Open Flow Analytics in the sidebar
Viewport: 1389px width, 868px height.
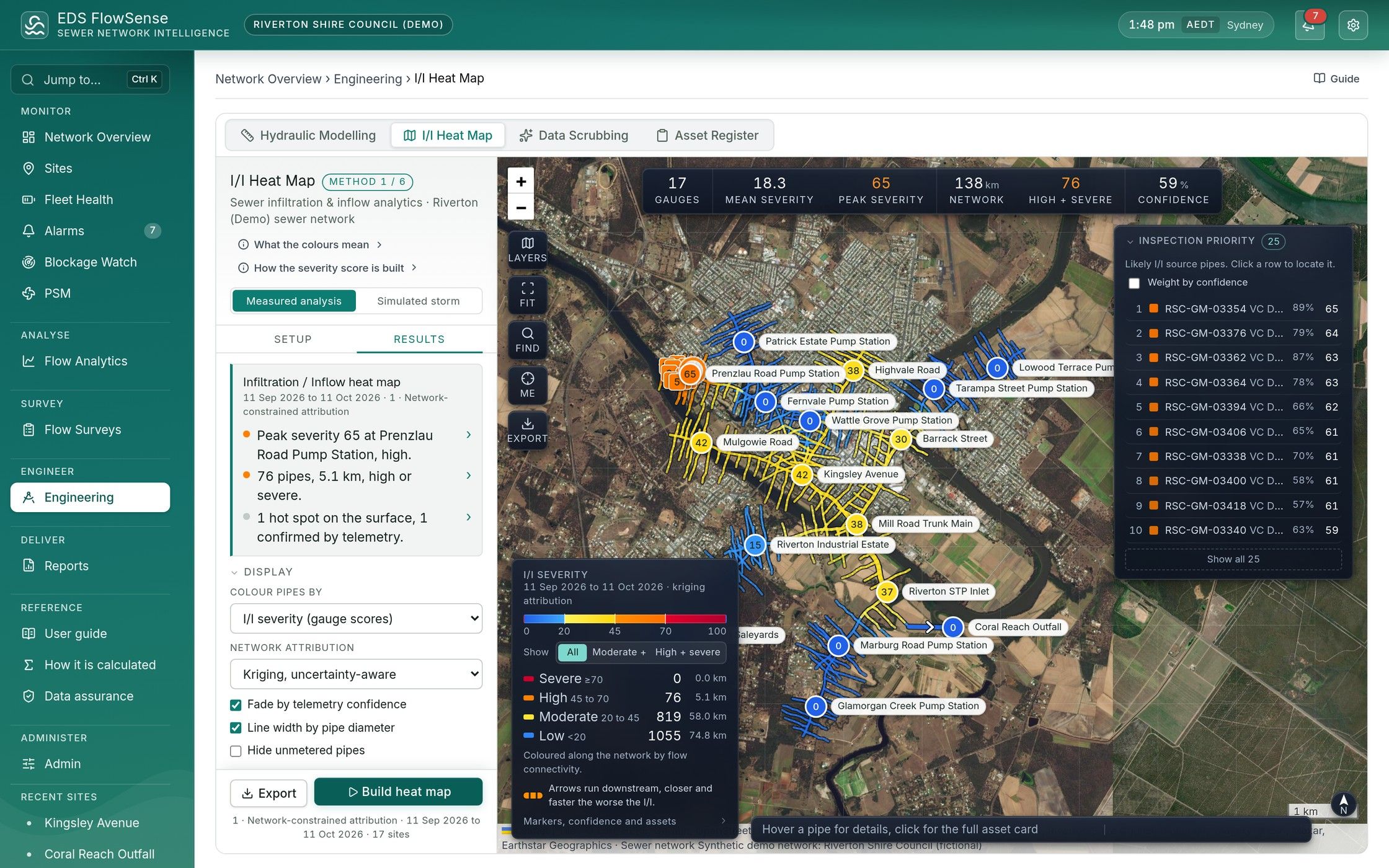tap(90, 361)
